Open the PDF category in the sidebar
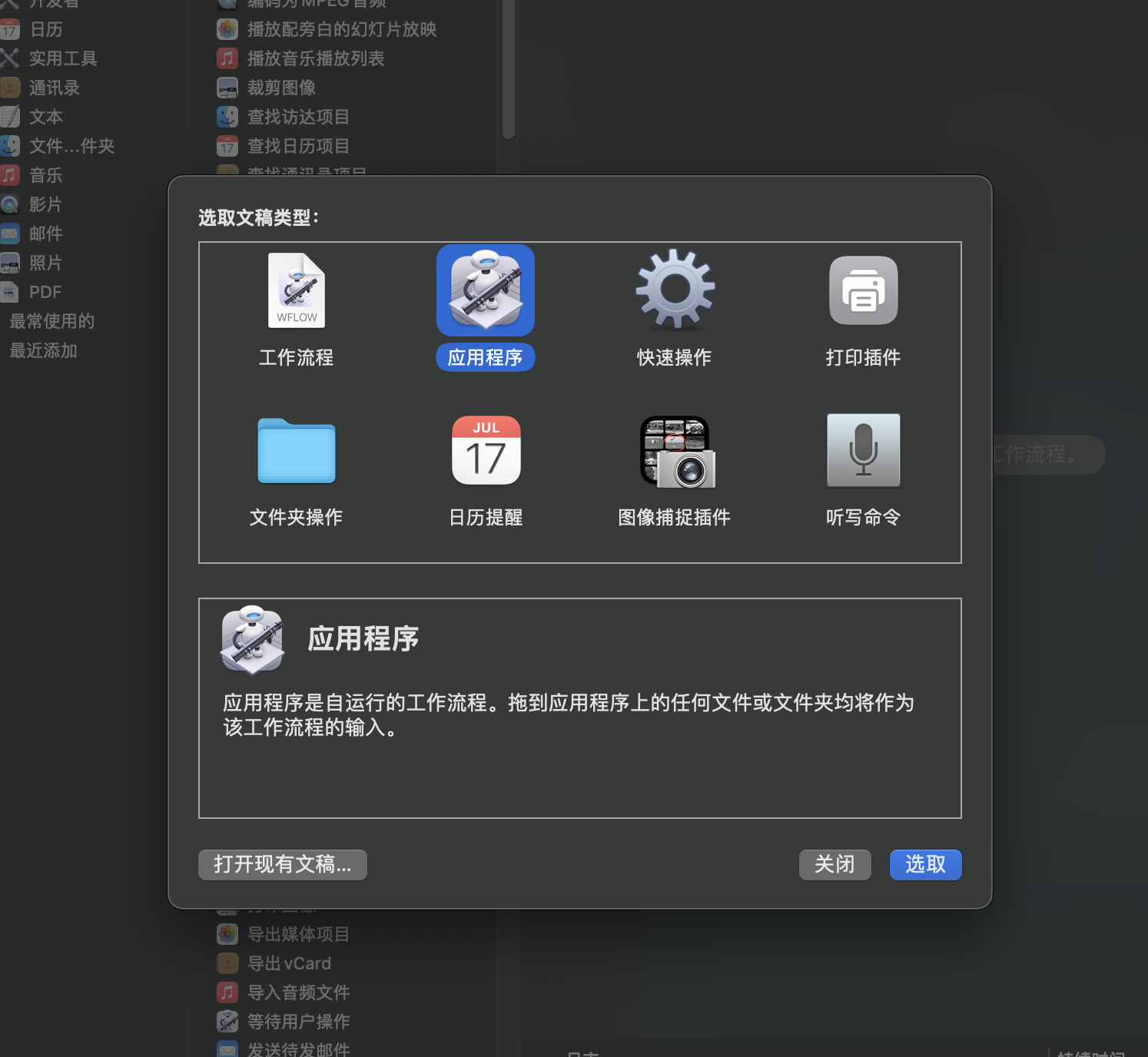1148x1057 pixels. [x=45, y=292]
